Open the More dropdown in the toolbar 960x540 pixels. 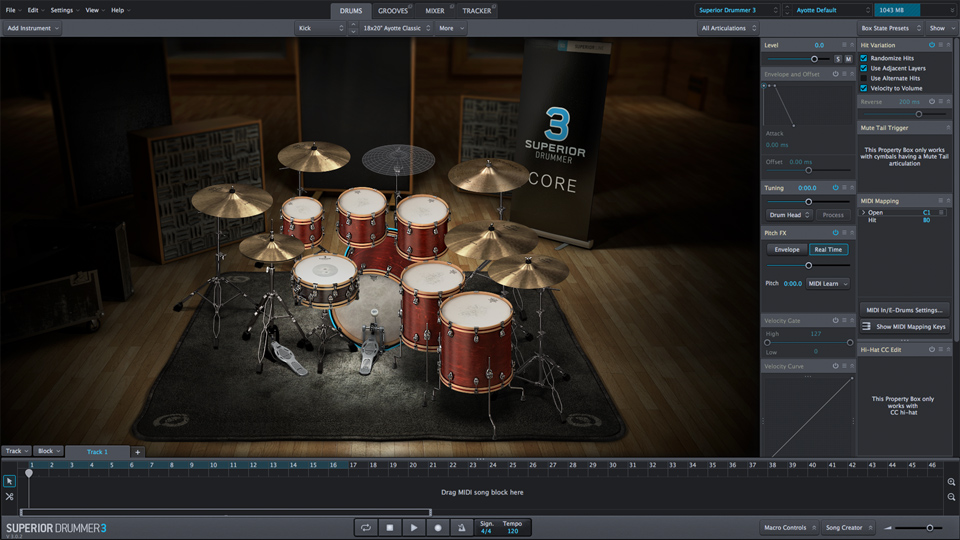452,28
